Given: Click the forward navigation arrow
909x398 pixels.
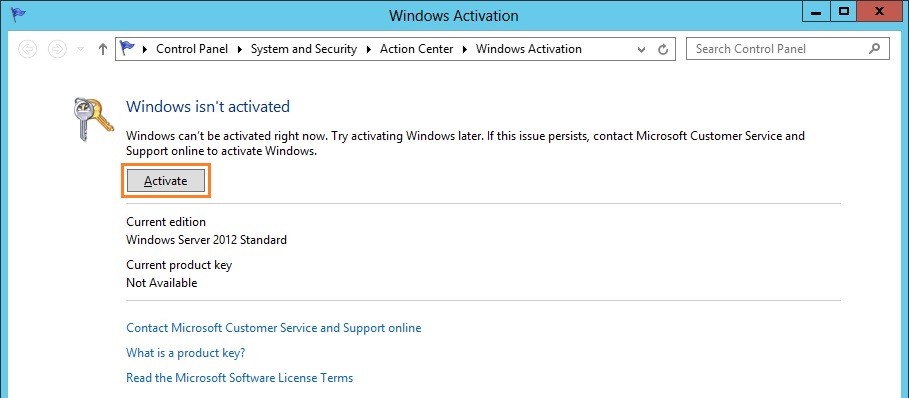Looking at the screenshot, I should point(57,49).
